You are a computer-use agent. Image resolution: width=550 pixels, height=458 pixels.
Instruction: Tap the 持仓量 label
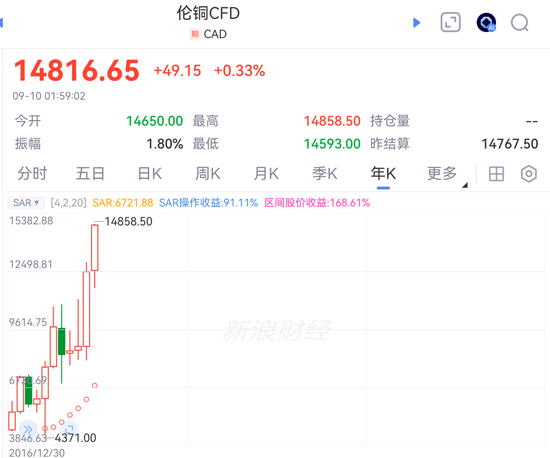pos(390,121)
